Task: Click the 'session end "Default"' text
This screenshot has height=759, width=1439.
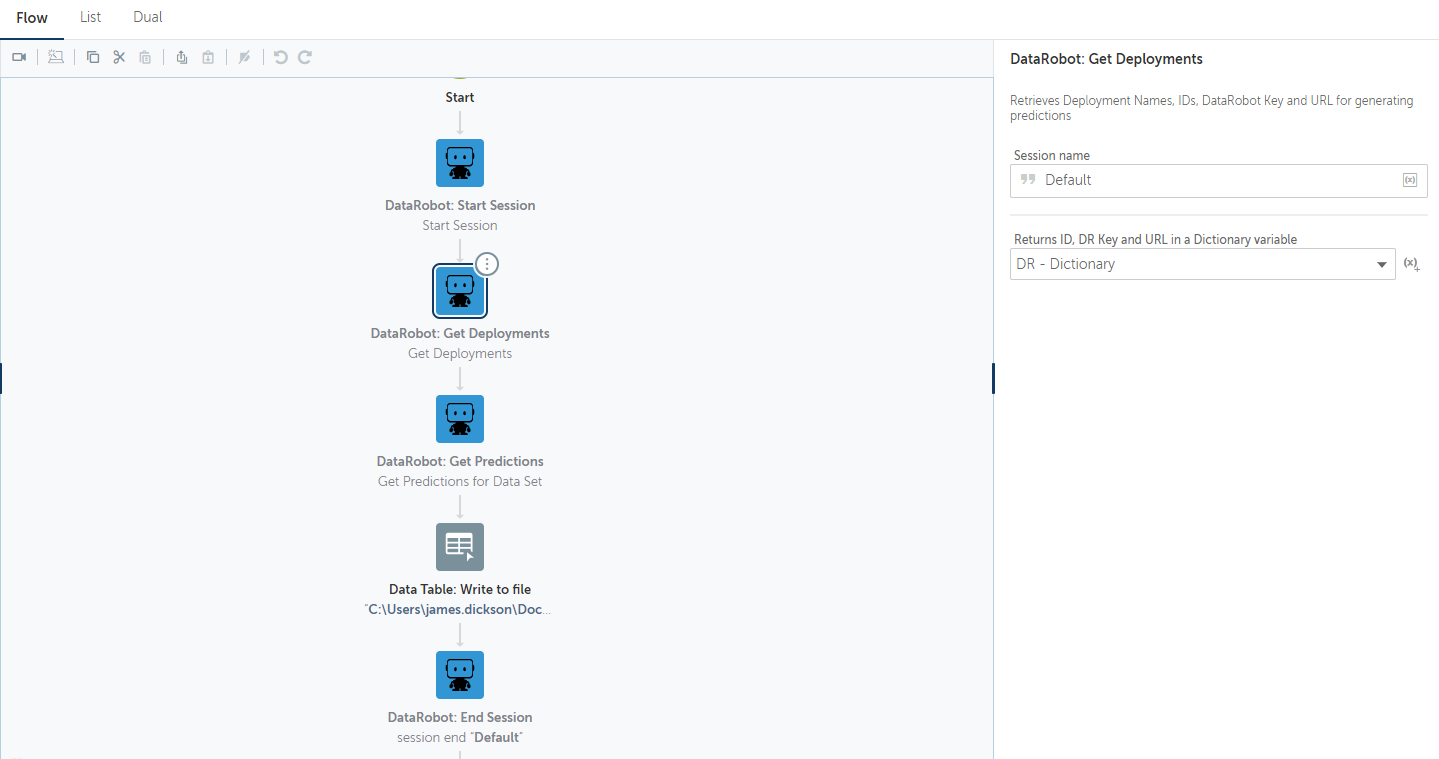Action: coord(460,738)
